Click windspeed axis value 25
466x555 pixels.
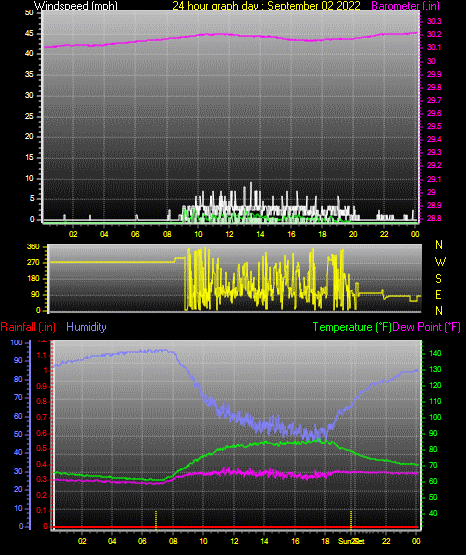point(29,116)
